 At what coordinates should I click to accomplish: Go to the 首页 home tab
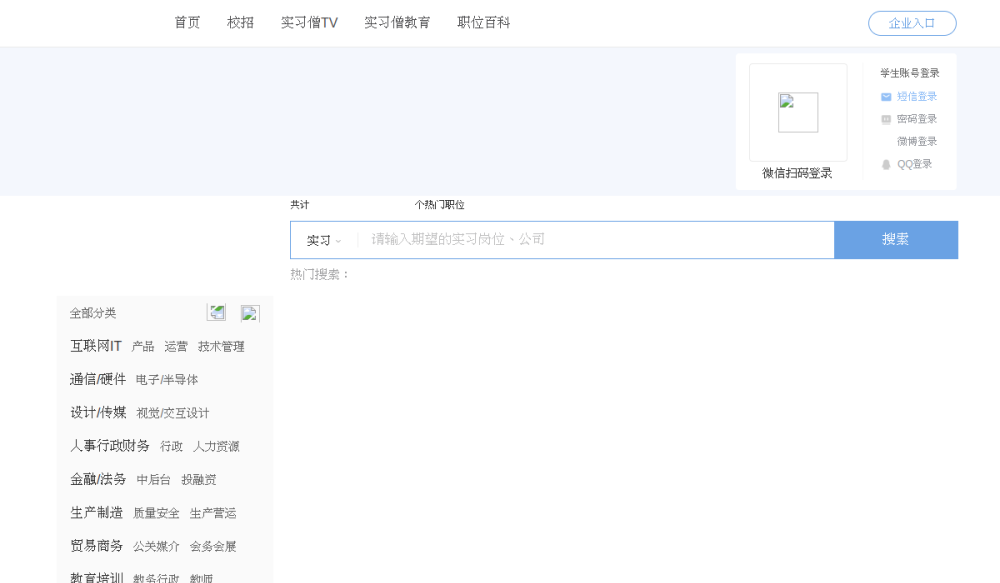(x=188, y=23)
